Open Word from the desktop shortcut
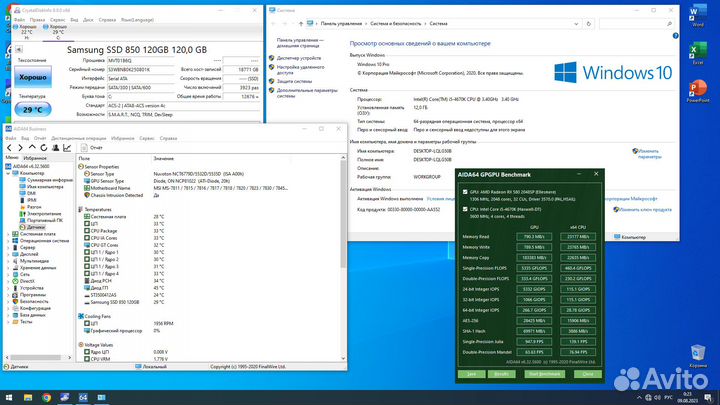720x405 pixels. tap(698, 15)
